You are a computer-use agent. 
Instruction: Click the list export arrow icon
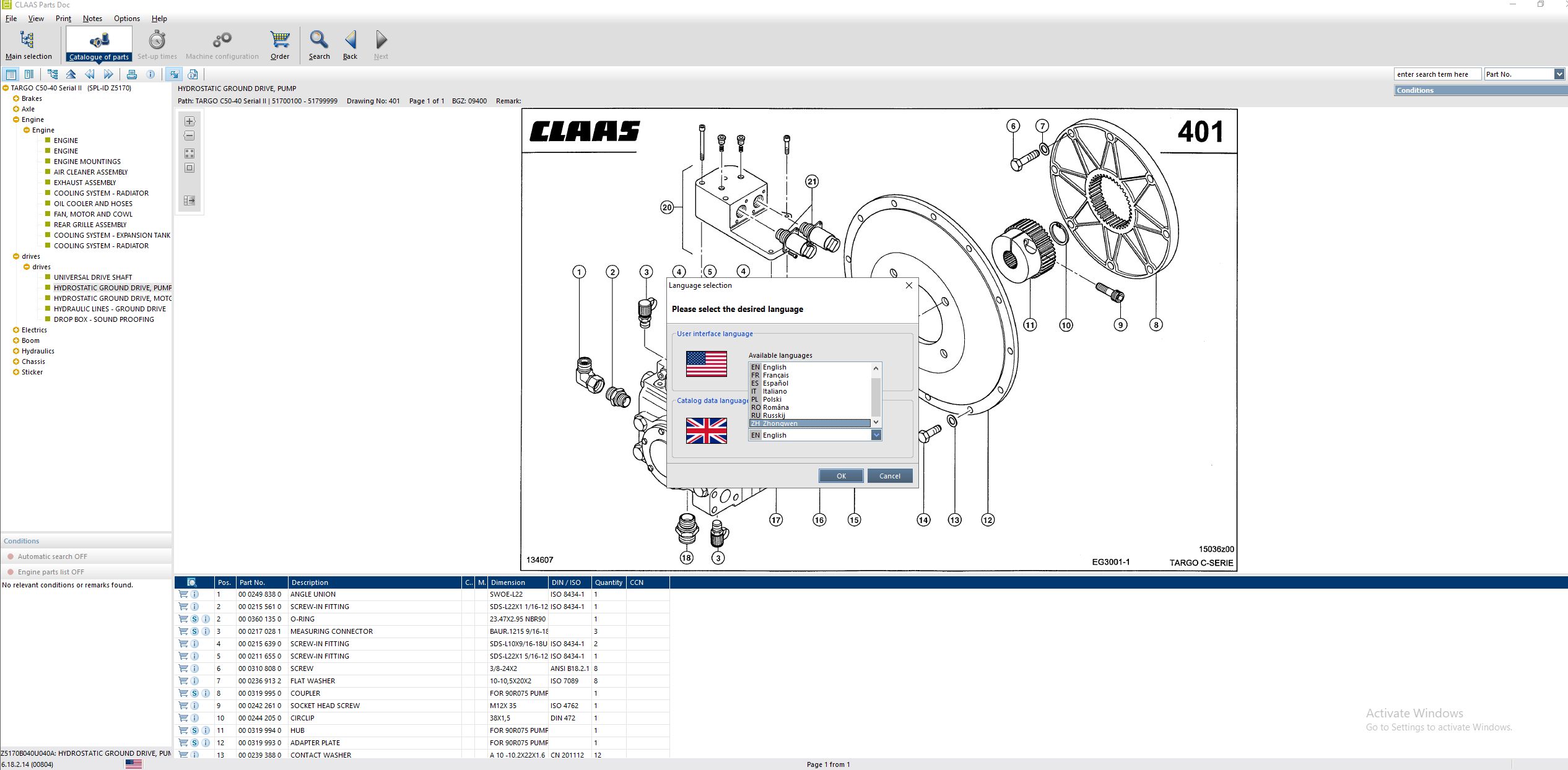point(189,201)
